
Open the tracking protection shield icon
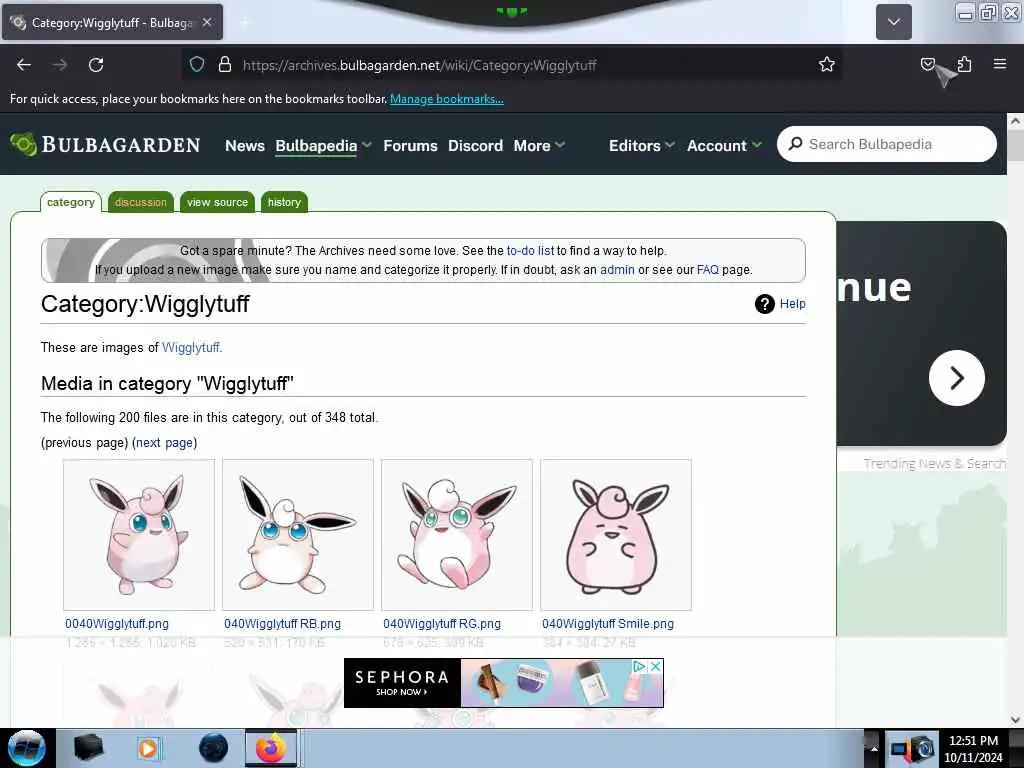[197, 65]
